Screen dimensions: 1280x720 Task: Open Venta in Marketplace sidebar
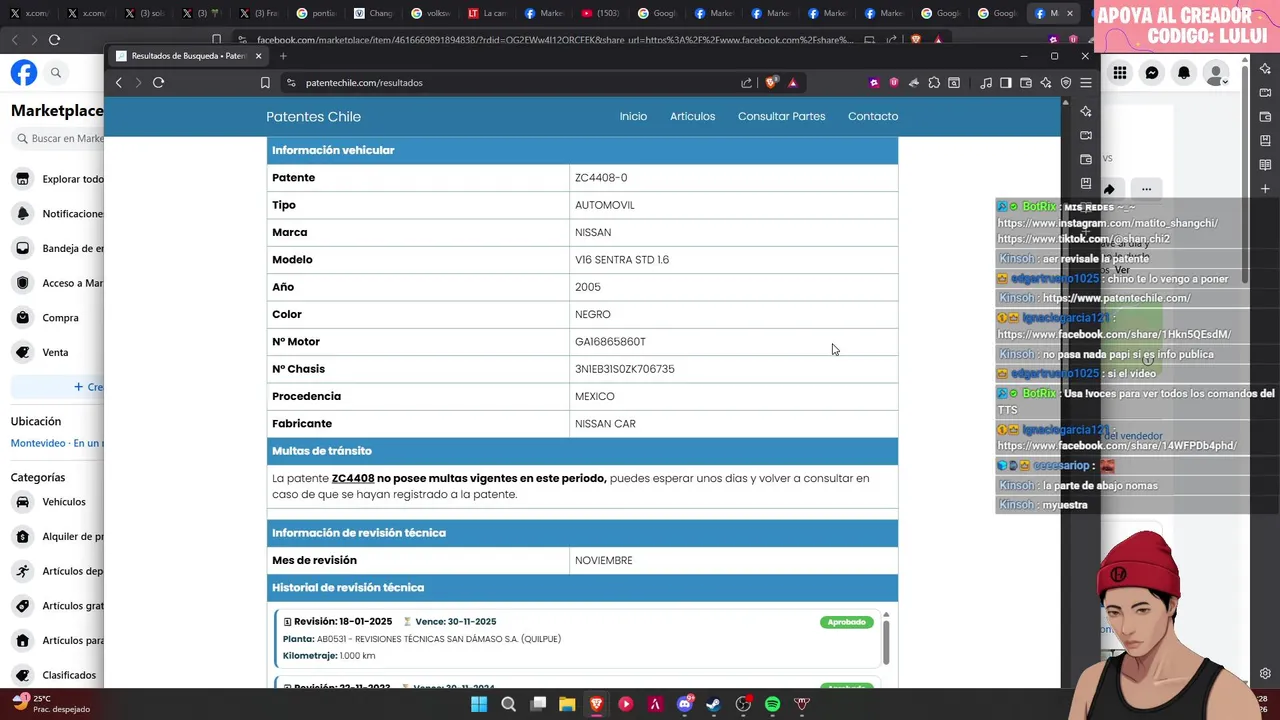pyautogui.click(x=57, y=352)
